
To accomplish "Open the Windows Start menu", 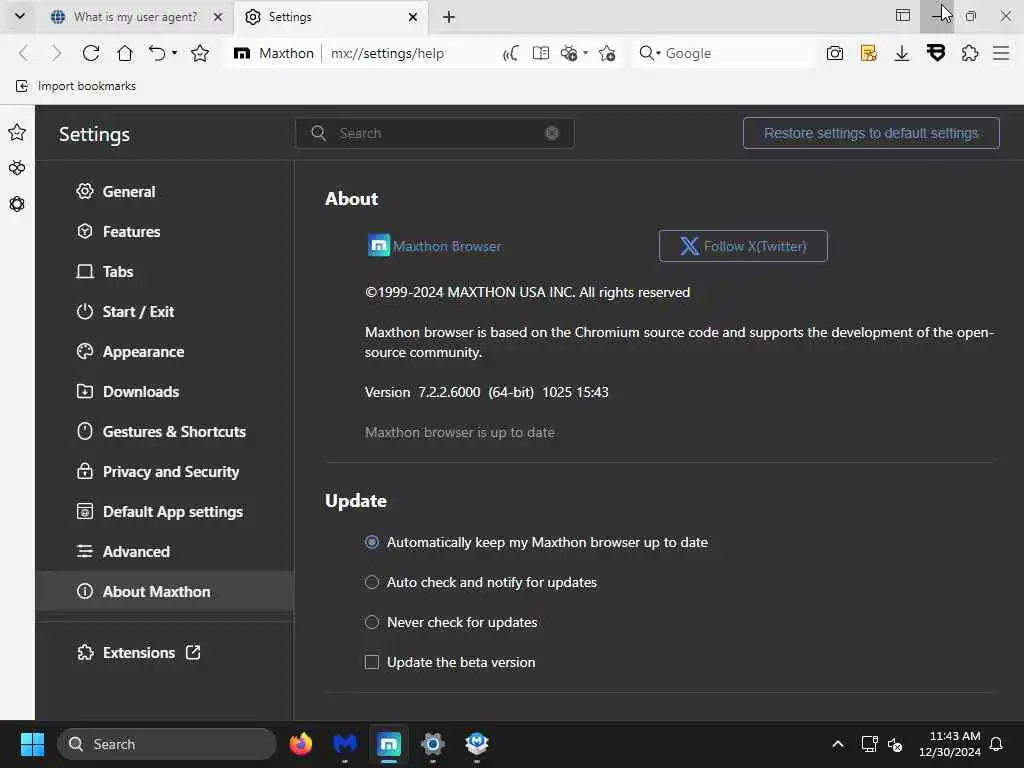I will [32, 744].
